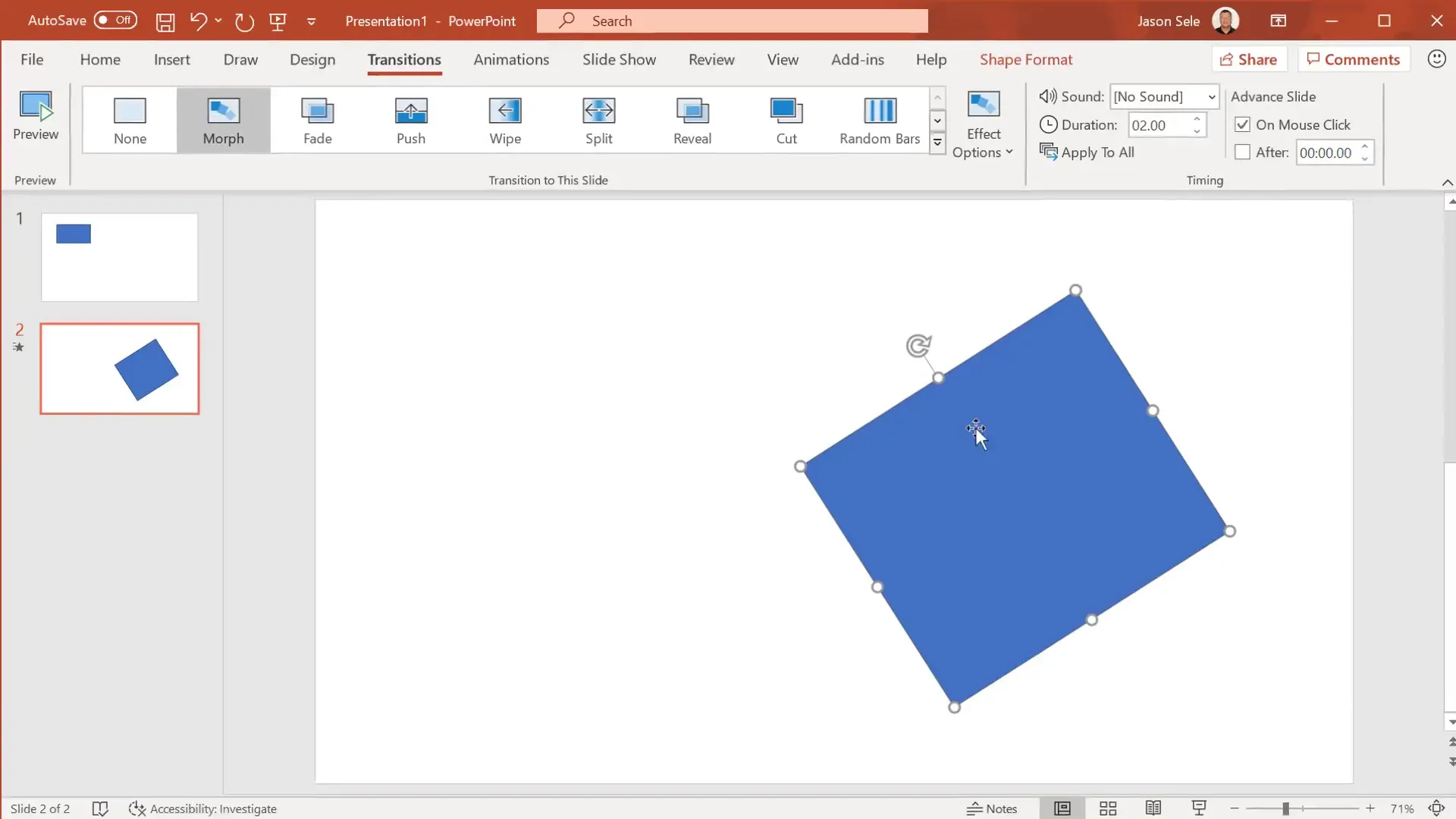Open the Animations ribbon tab
The image size is (1456, 819).
click(510, 59)
